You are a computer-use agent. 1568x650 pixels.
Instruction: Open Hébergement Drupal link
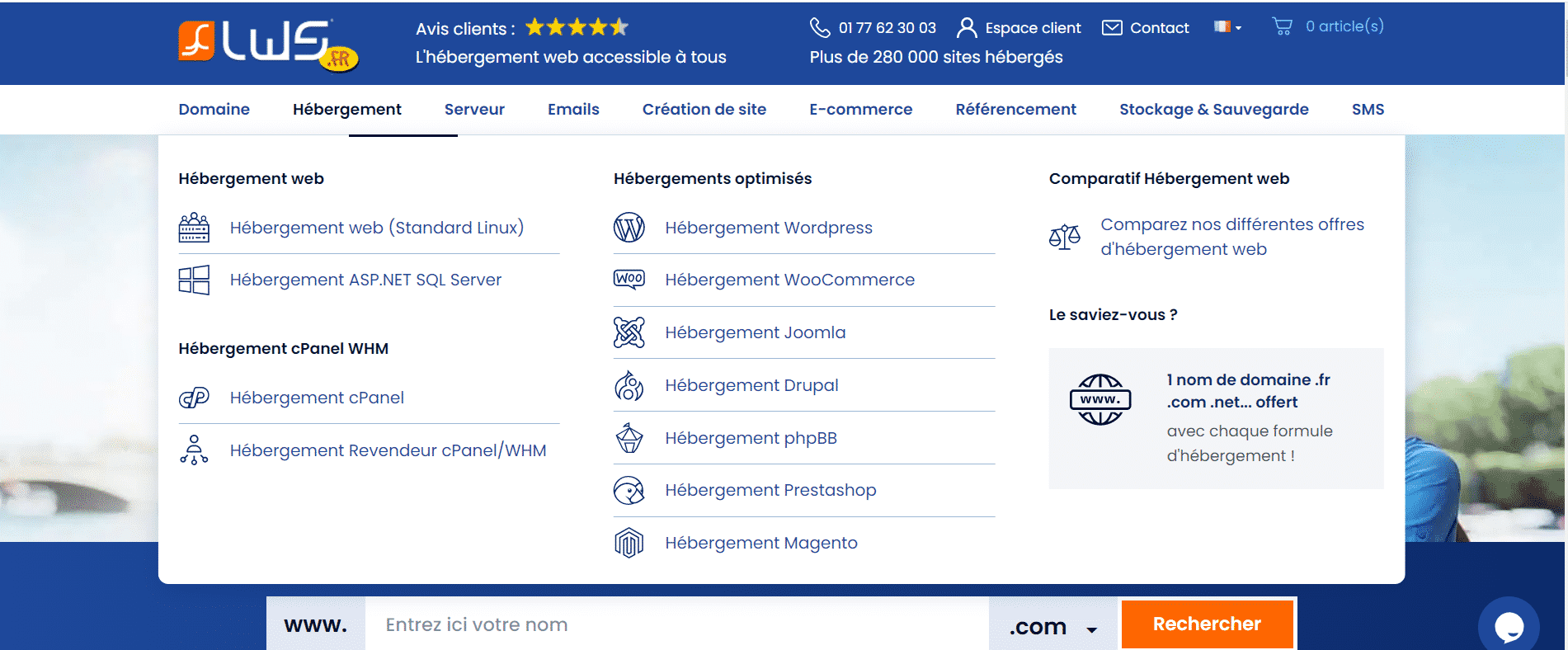(x=751, y=385)
